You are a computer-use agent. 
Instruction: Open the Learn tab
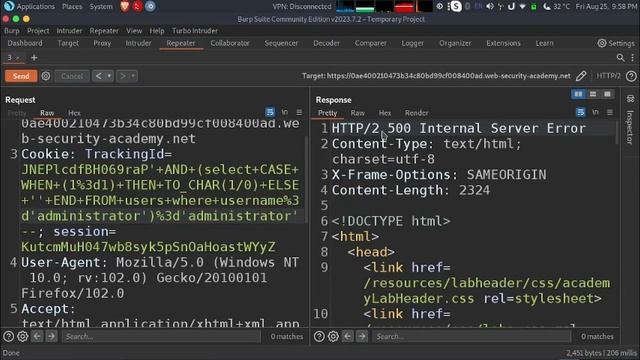544,43
